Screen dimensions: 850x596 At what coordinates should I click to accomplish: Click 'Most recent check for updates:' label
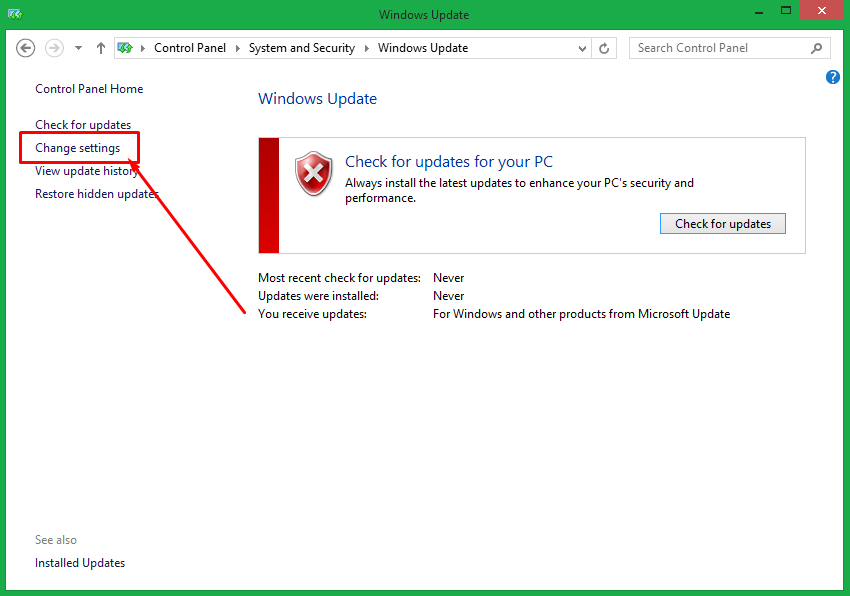click(x=339, y=278)
